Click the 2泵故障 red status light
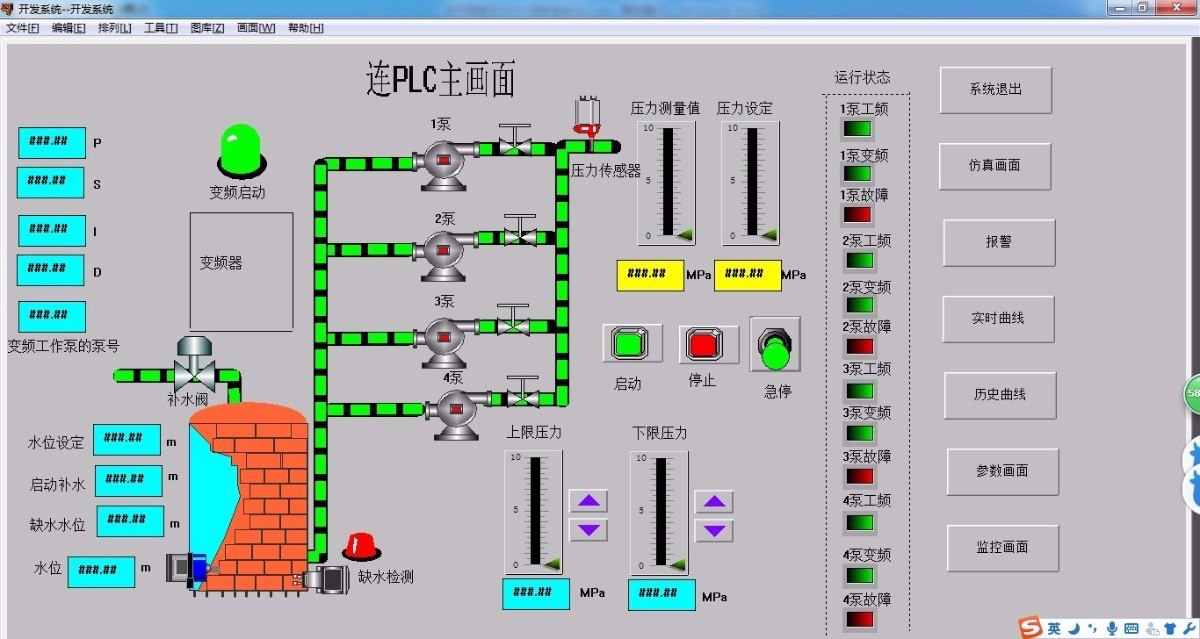The width and height of the screenshot is (1200, 639). click(x=860, y=346)
